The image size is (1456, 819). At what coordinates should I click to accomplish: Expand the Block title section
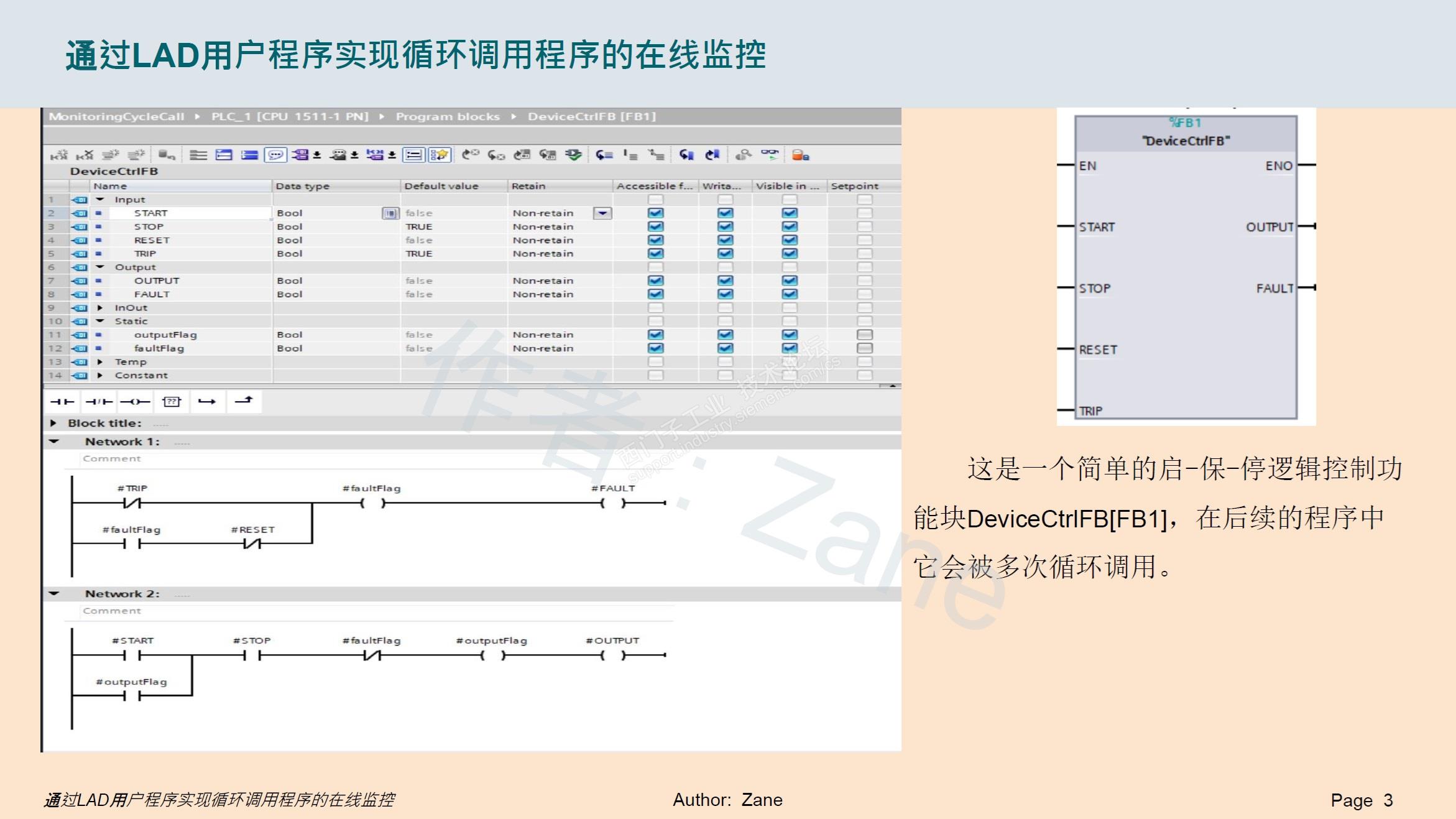(53, 423)
